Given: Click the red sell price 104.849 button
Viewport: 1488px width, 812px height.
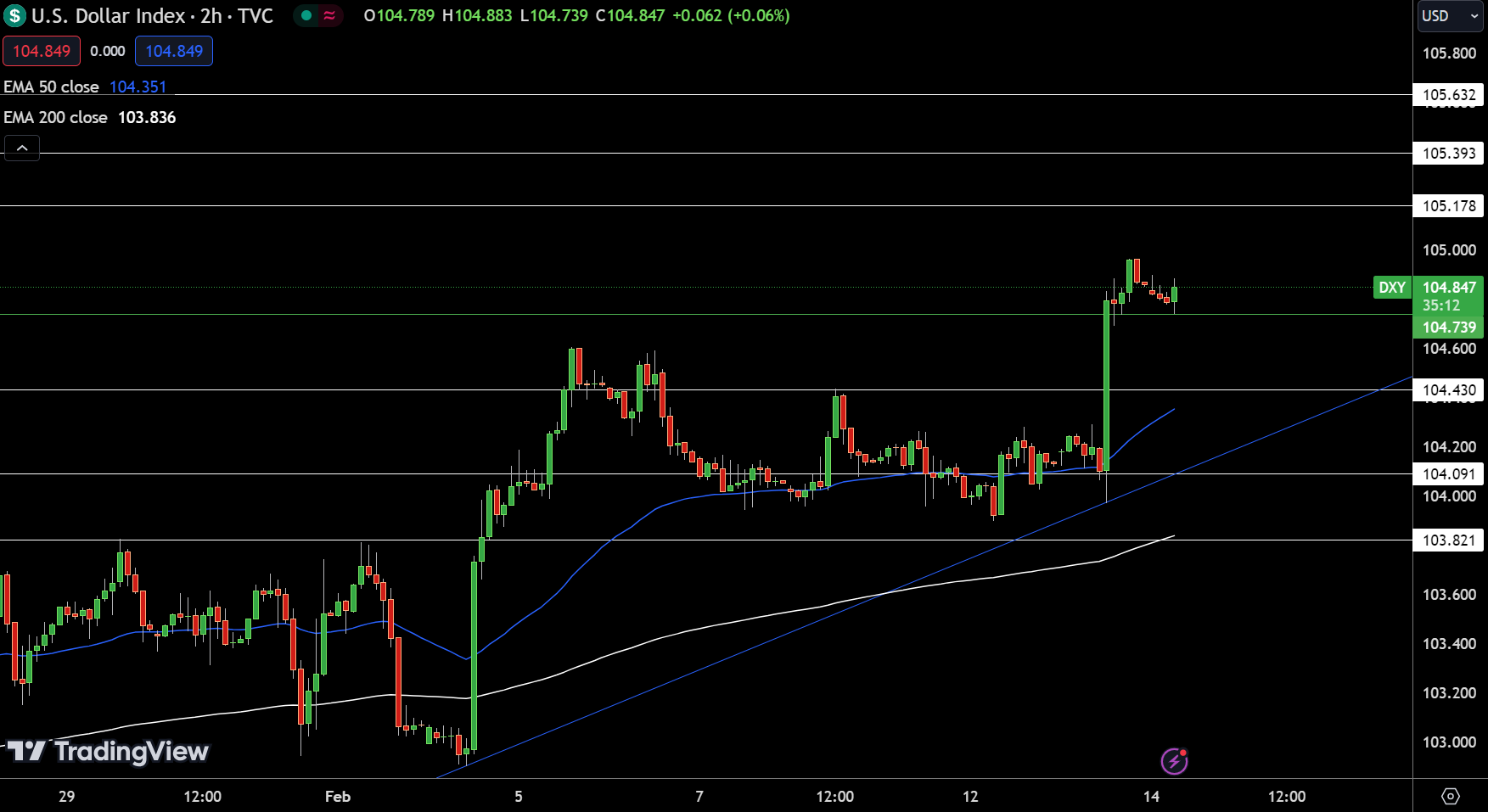Looking at the screenshot, I should point(42,51).
